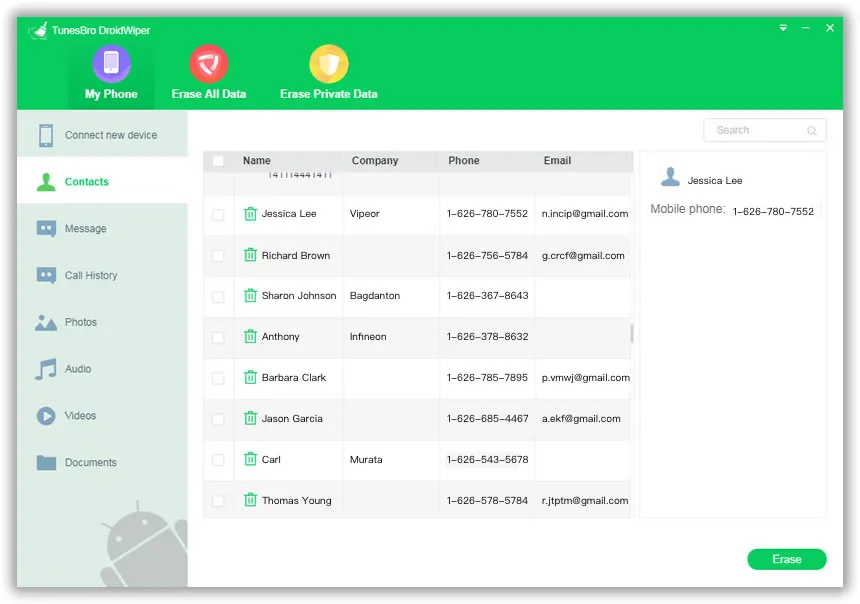Open the Photos section in sidebar
Screen dimensions: 860x604
click(80, 322)
